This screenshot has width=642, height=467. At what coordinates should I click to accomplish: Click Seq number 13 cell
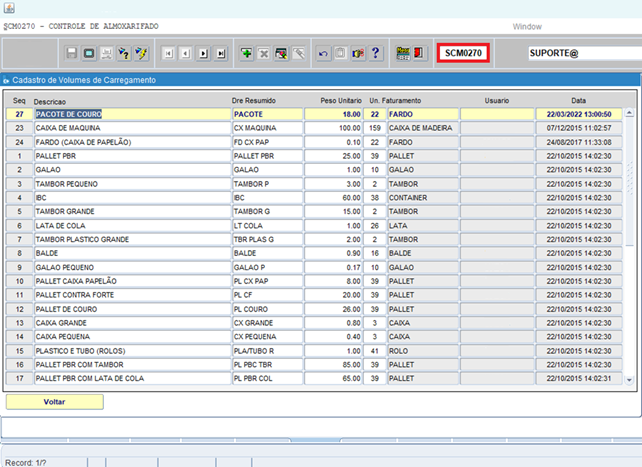[19, 323]
